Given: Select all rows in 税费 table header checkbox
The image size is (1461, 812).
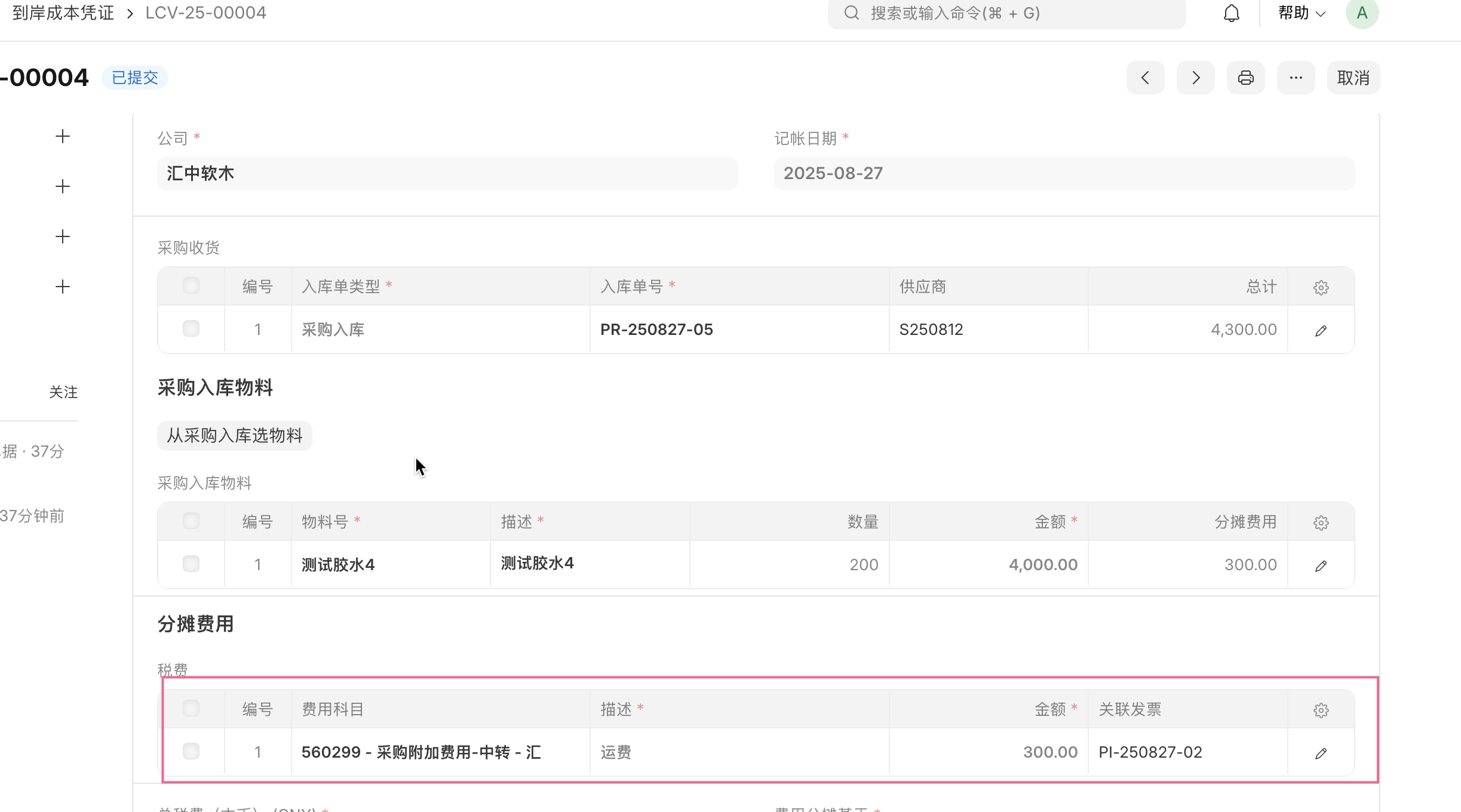Looking at the screenshot, I should tap(191, 708).
